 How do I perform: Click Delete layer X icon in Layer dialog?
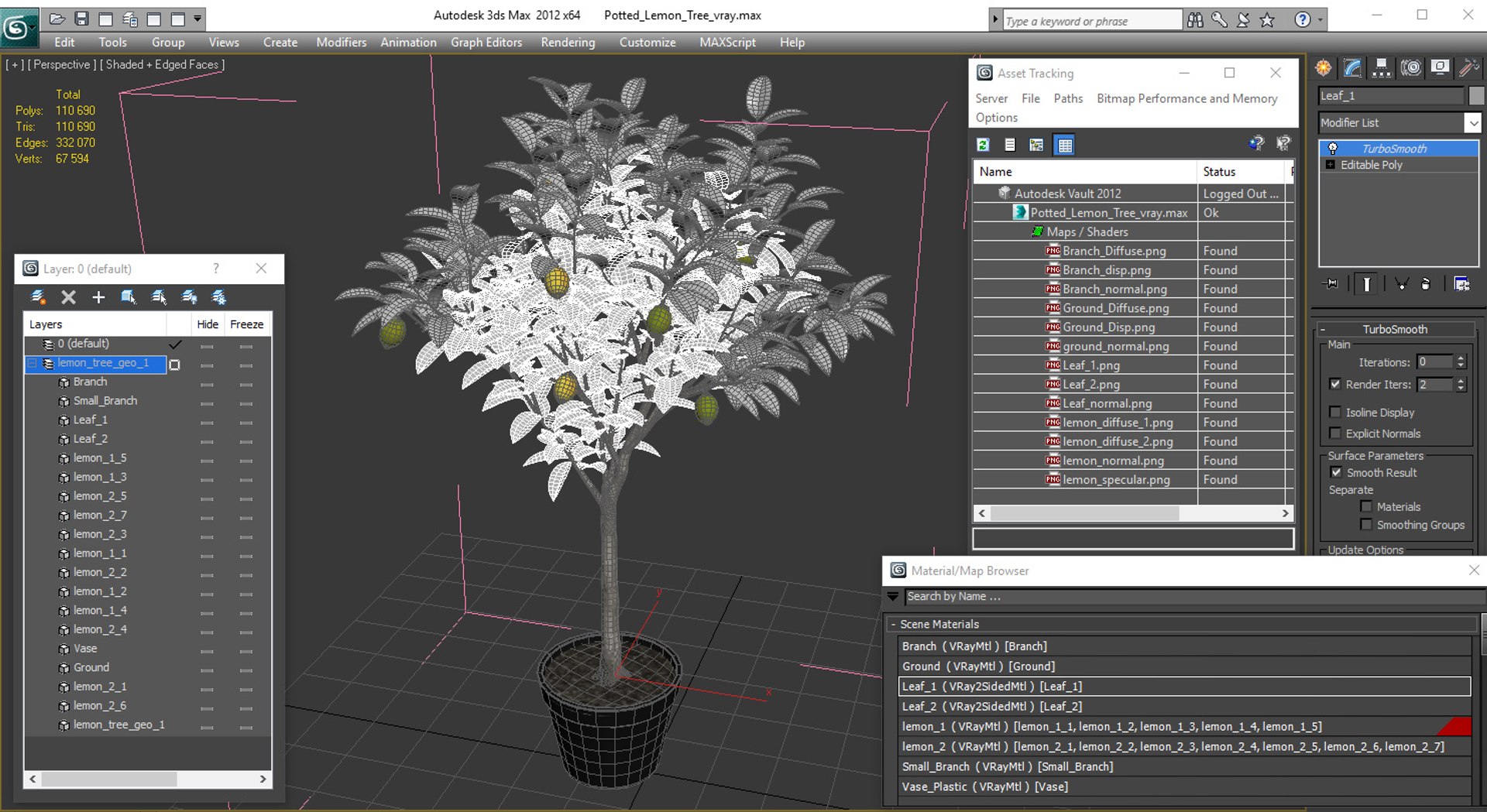point(68,297)
